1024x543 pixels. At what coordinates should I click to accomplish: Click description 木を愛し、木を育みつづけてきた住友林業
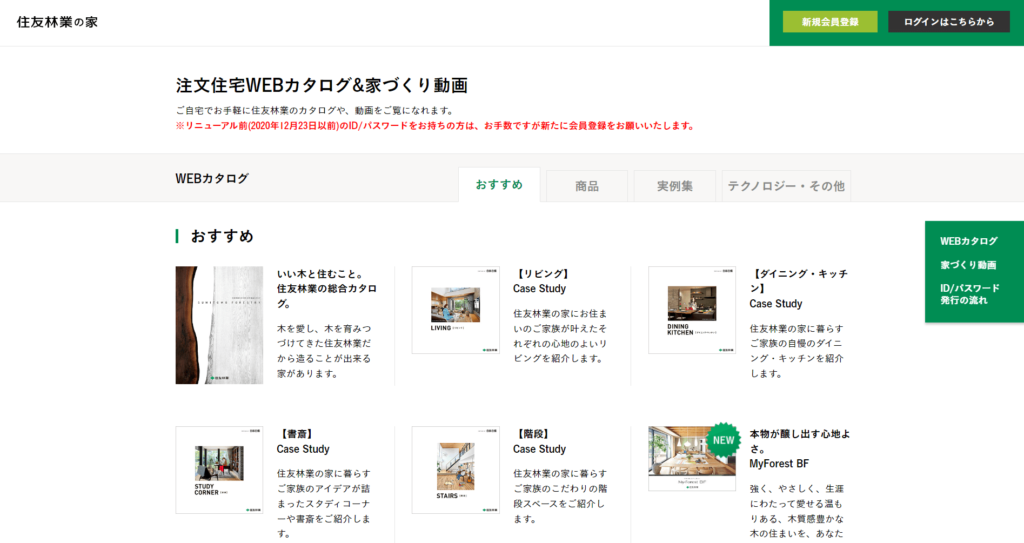(324, 351)
